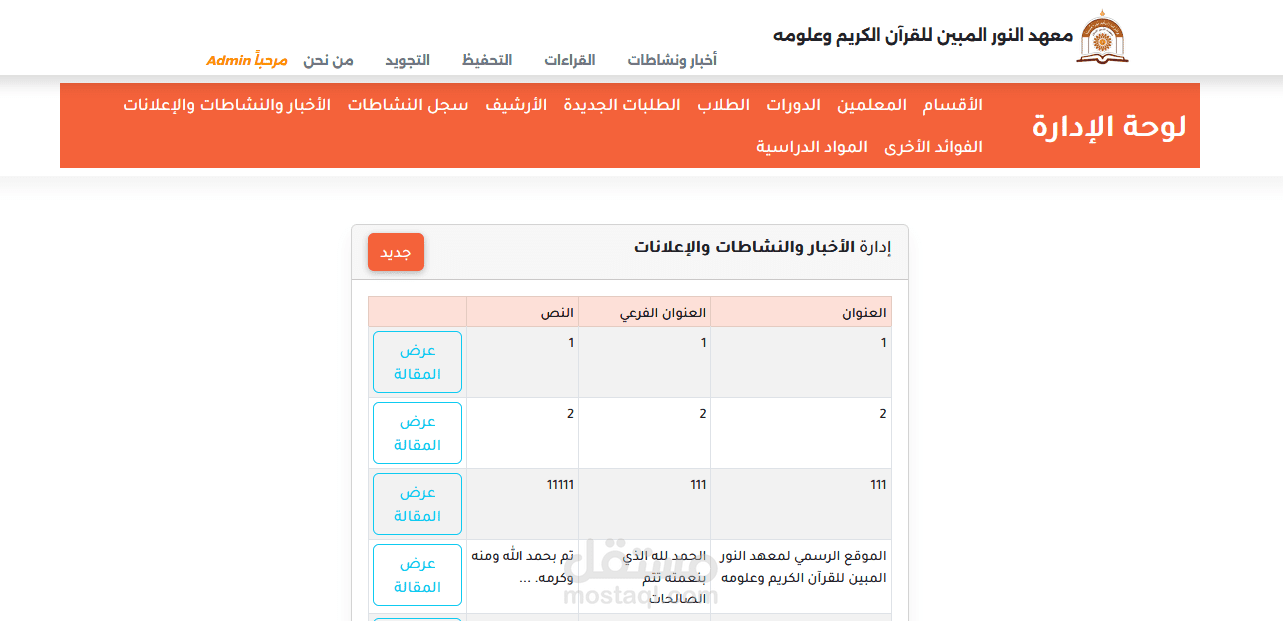The width and height of the screenshot is (1283, 621).
Task: Open التجويد in top navigation
Action: tap(407, 60)
